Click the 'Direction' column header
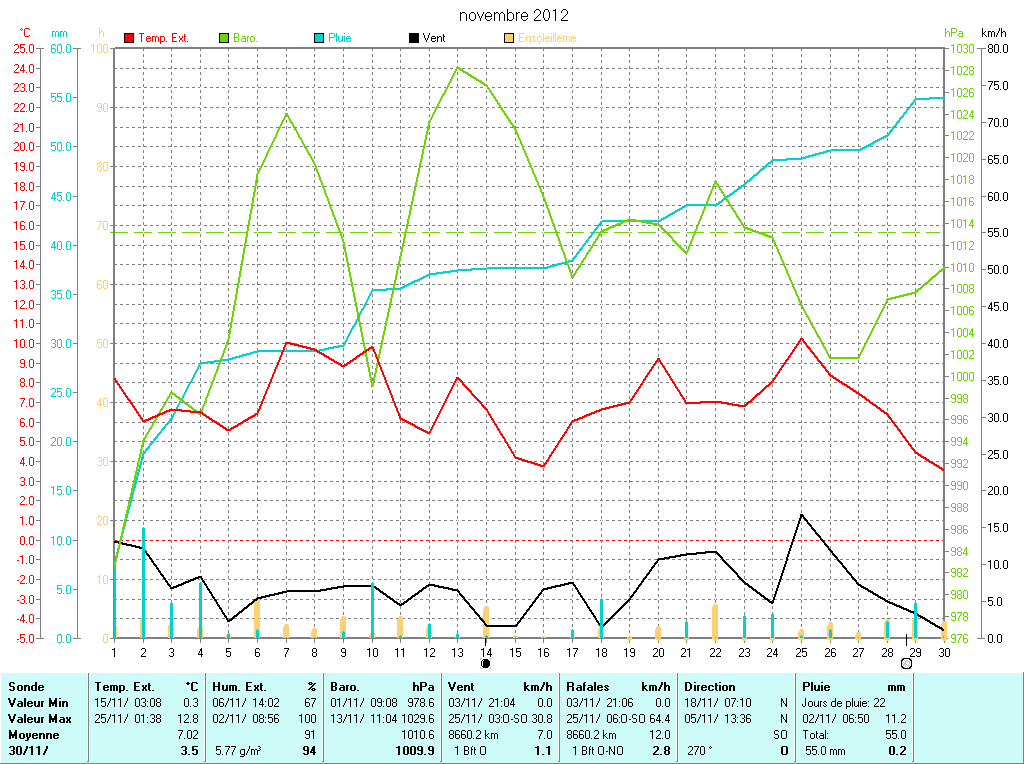 pos(710,687)
